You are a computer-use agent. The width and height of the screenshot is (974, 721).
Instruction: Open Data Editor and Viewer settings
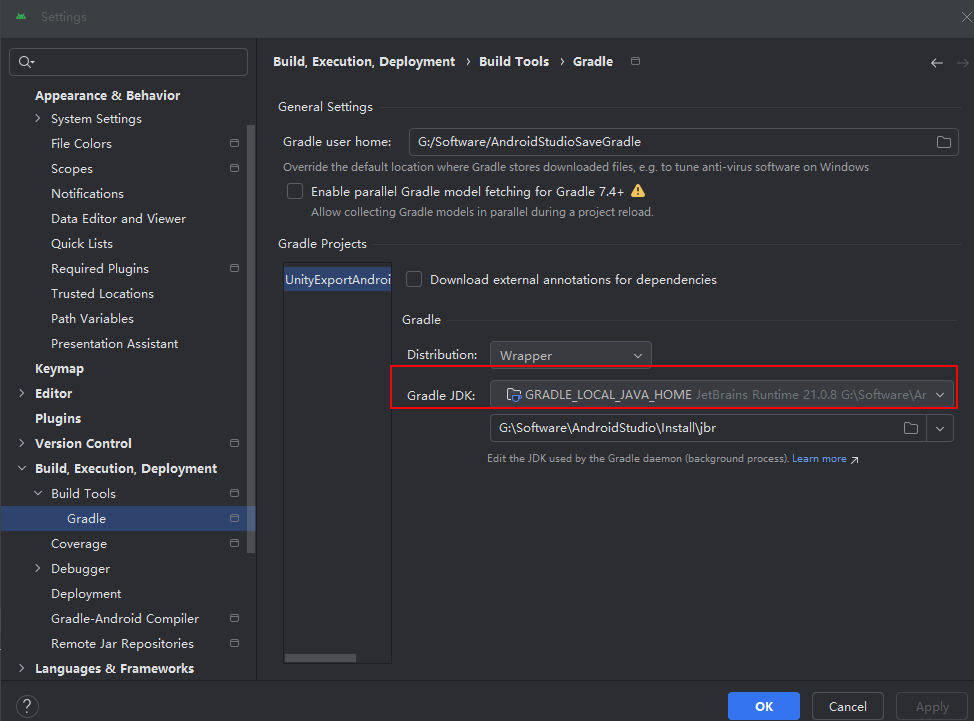[118, 219]
